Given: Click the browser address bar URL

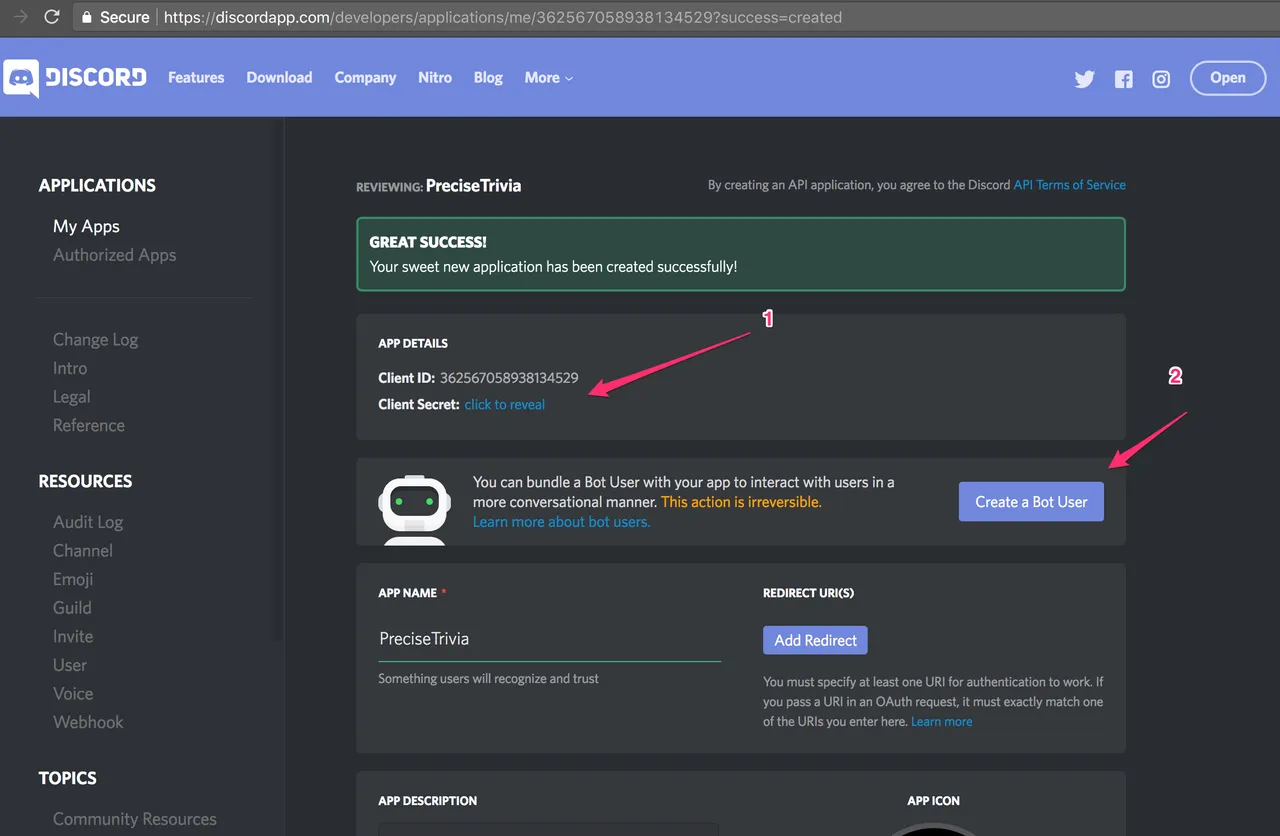Looking at the screenshot, I should [x=503, y=17].
